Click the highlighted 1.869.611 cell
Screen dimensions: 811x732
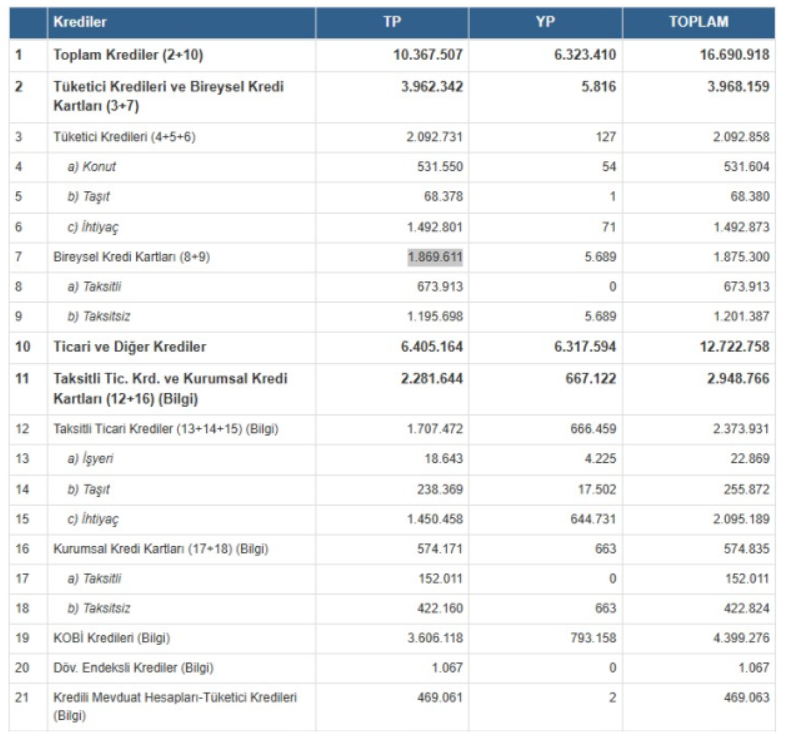(435, 257)
